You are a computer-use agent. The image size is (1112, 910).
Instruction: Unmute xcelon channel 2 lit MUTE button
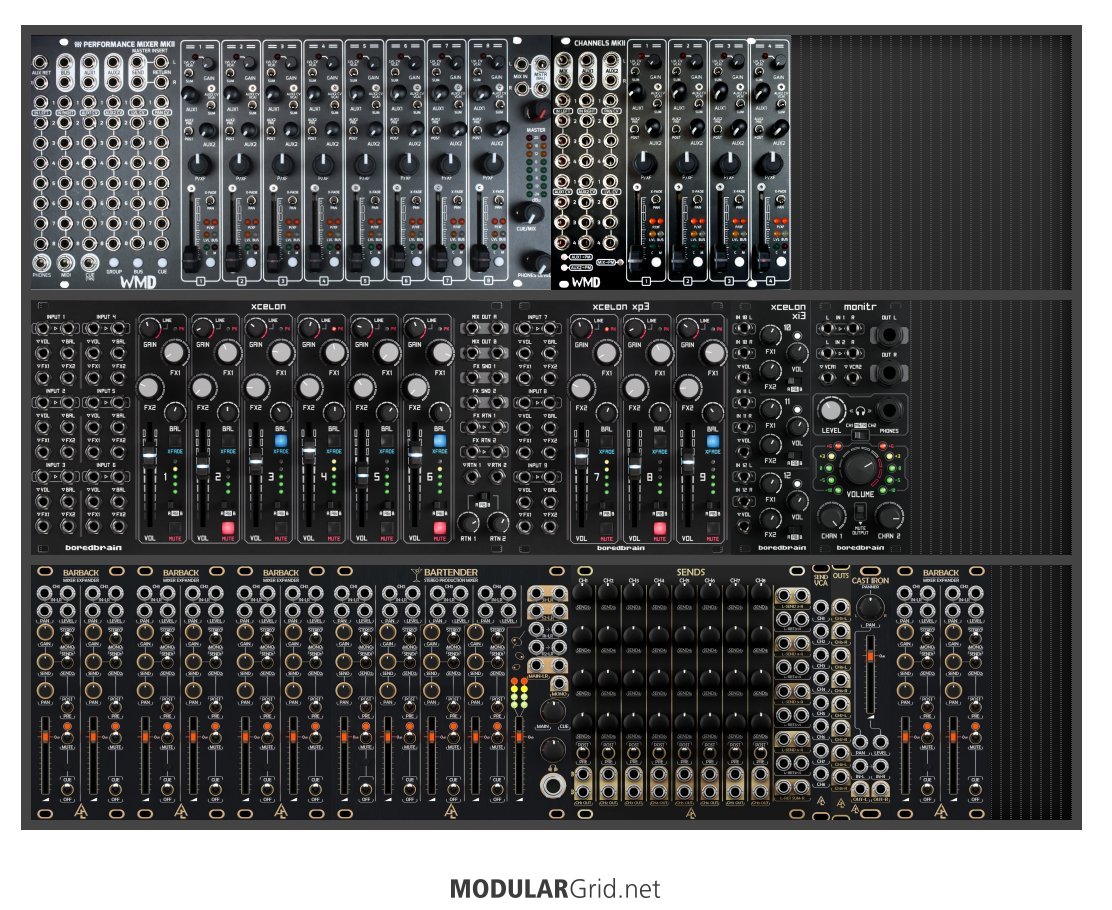click(228, 528)
